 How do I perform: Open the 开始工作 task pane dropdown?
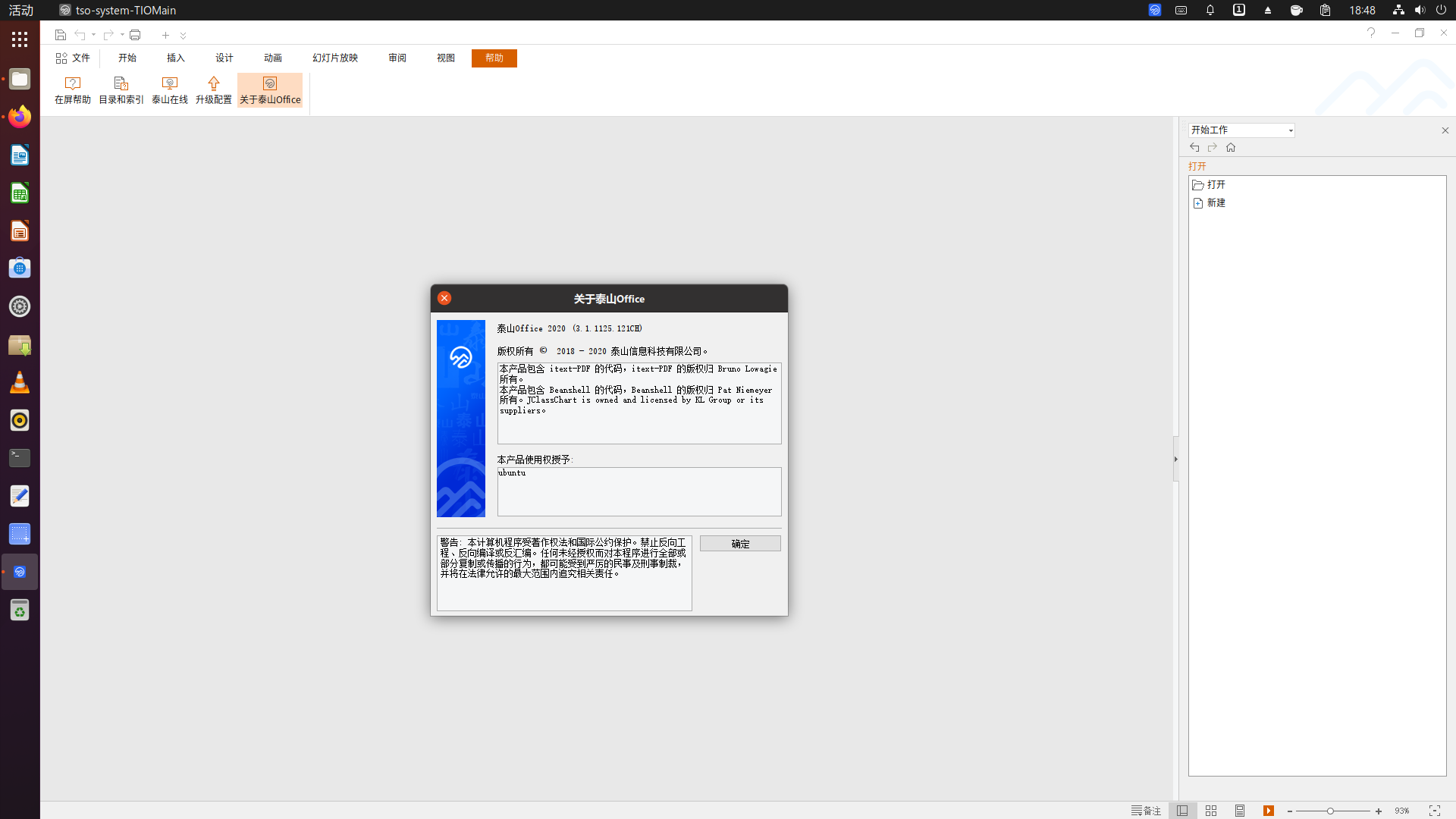click(x=1291, y=130)
